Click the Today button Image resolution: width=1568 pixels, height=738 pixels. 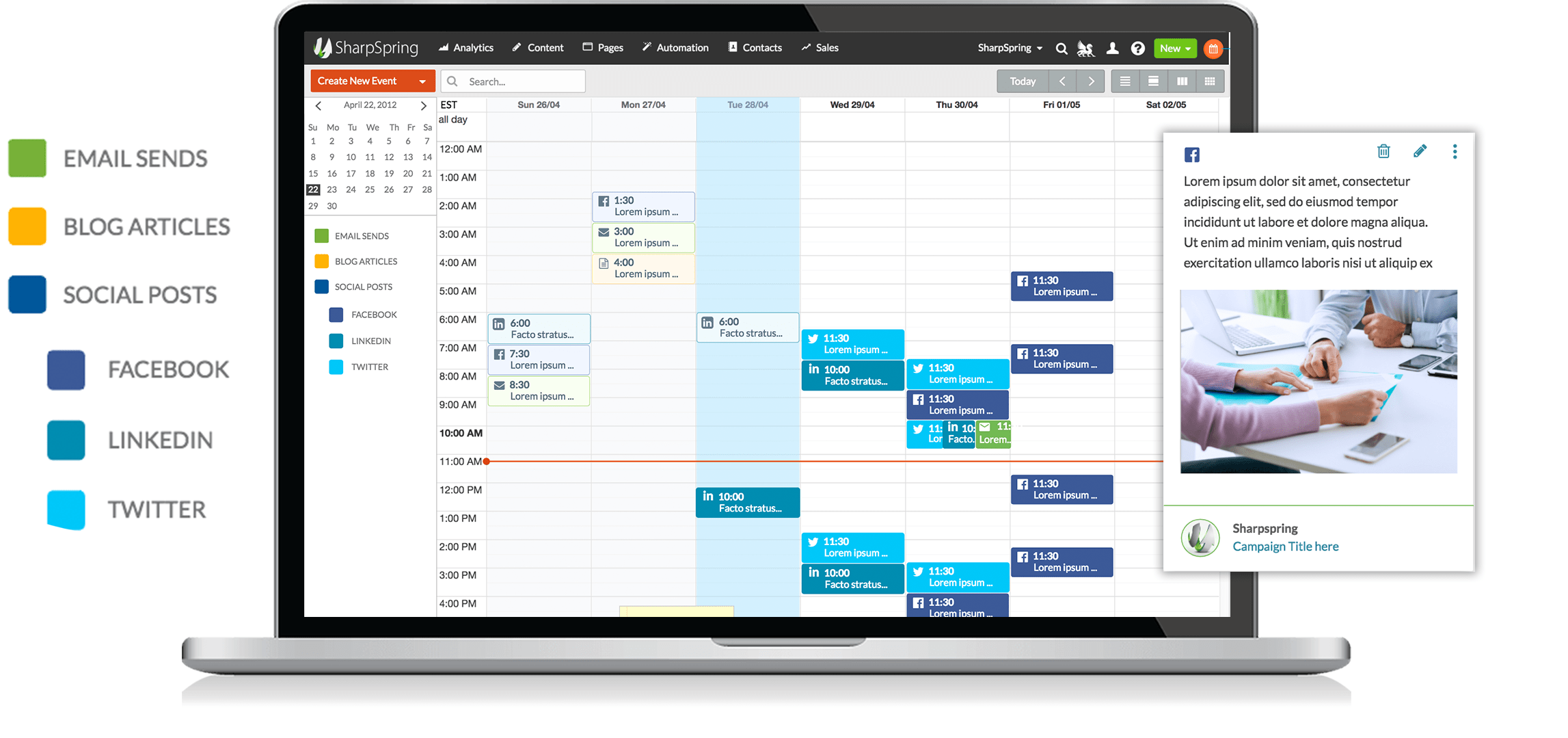[1023, 81]
